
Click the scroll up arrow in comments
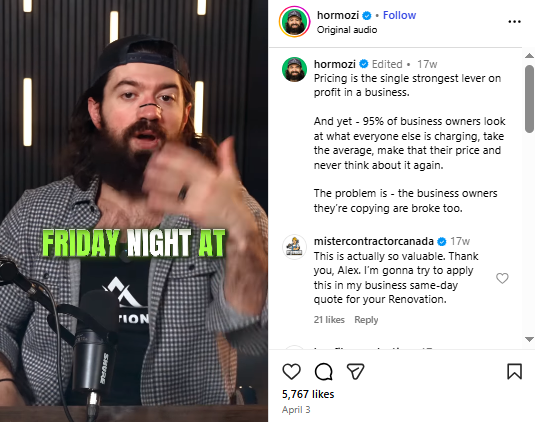click(529, 56)
